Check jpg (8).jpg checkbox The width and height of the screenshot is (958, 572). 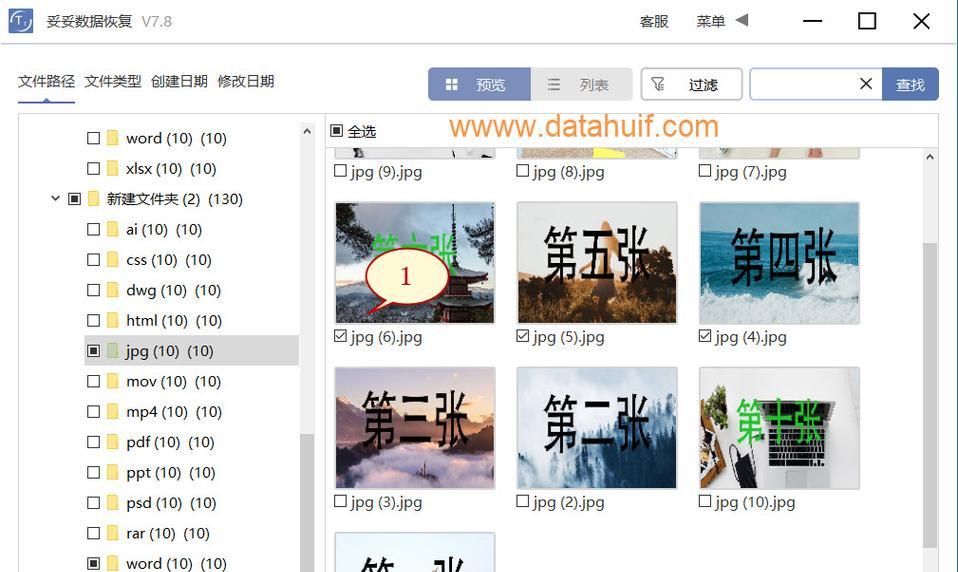click(522, 170)
